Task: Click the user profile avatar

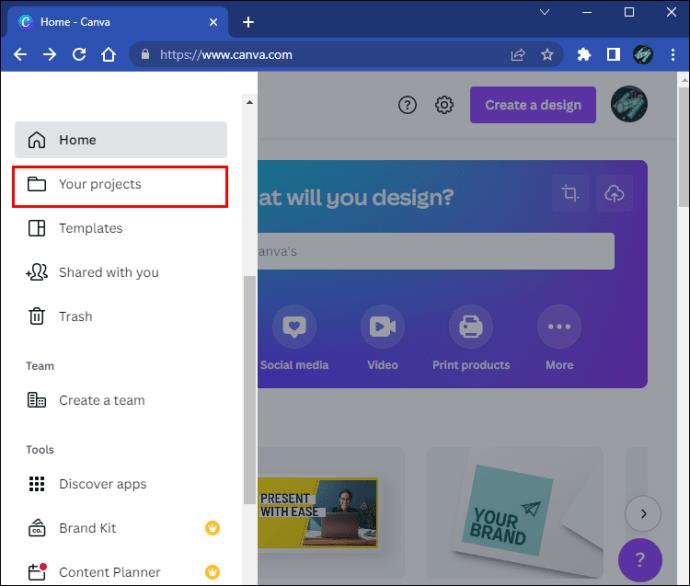Action: (x=629, y=104)
